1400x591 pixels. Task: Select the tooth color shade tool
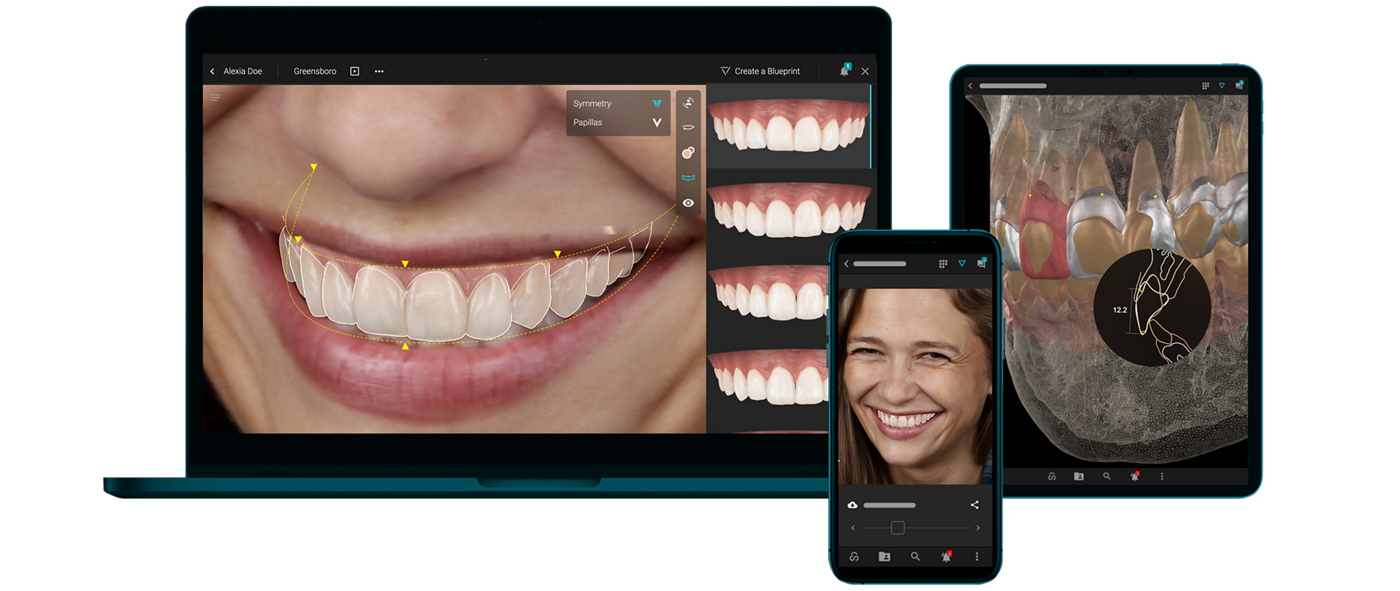[x=688, y=153]
